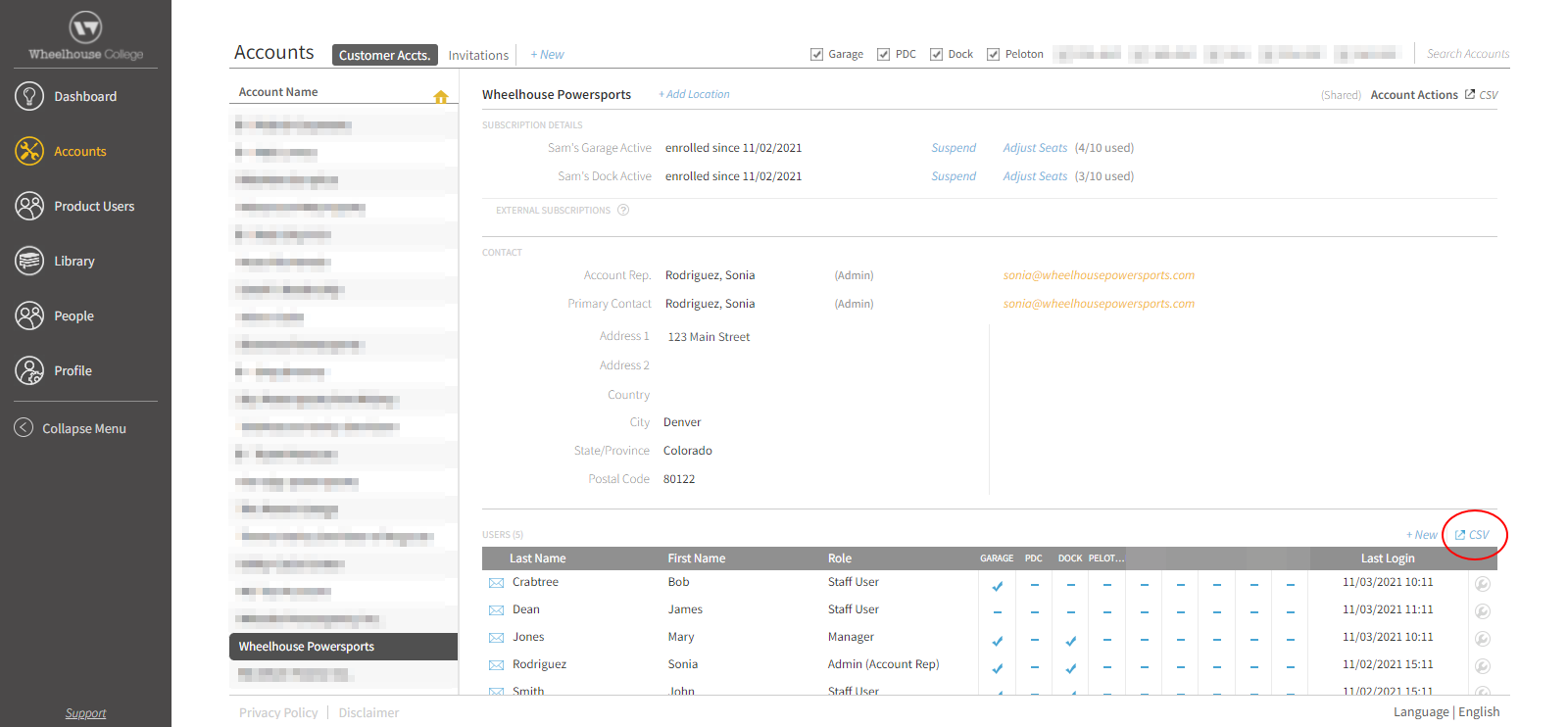The image size is (1568, 727).
Task: Toggle the Garage filter checkbox
Action: tap(816, 54)
